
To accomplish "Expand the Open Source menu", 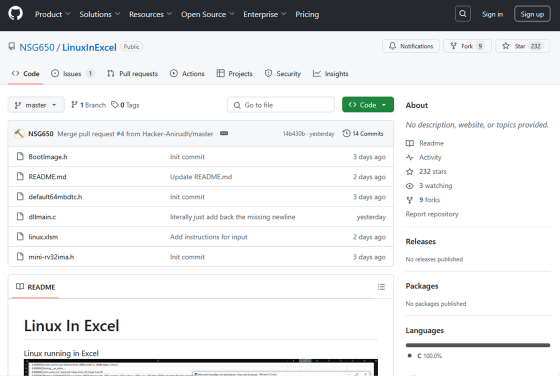I will (208, 14).
